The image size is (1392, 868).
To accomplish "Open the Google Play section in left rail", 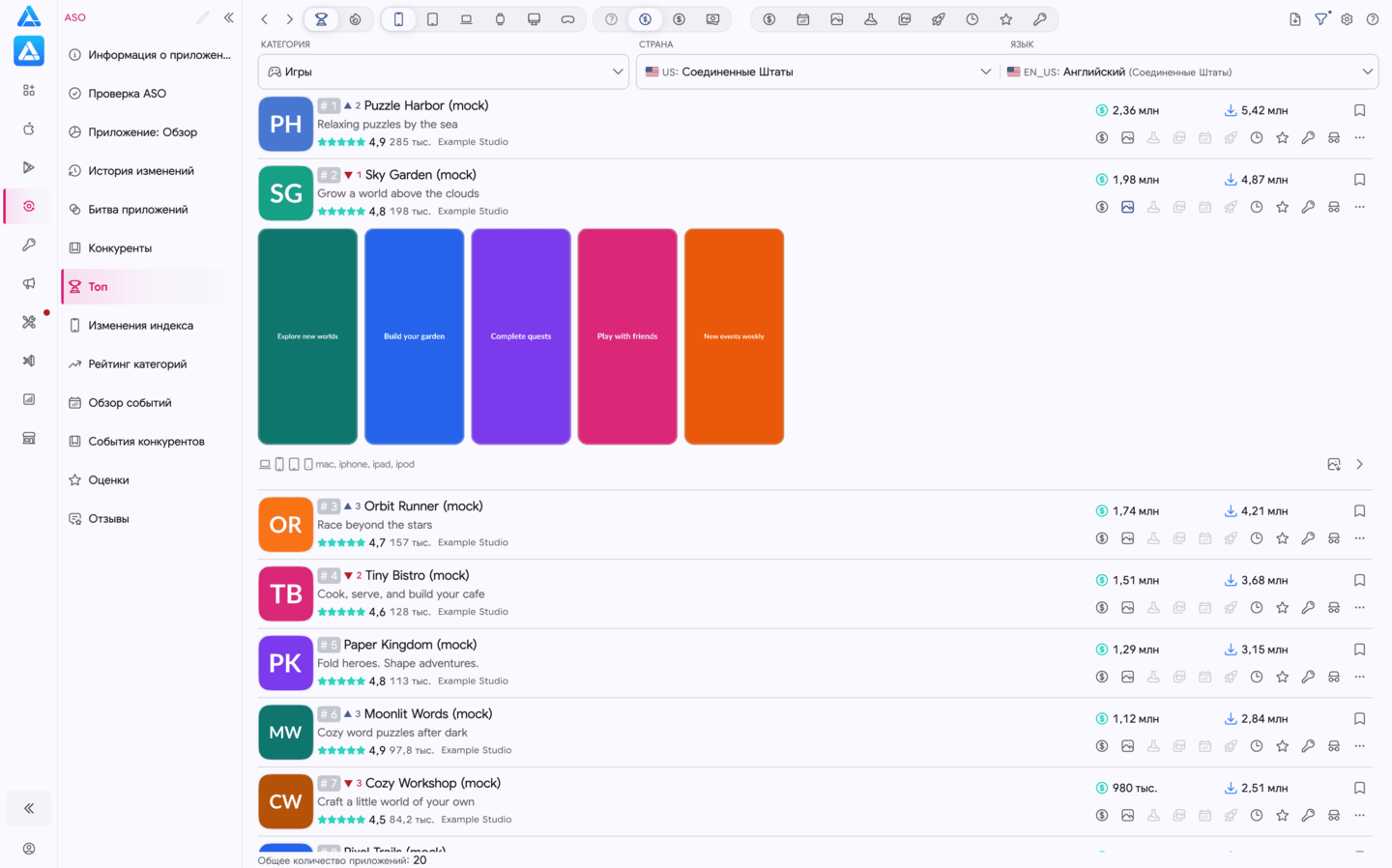I will click(x=29, y=167).
